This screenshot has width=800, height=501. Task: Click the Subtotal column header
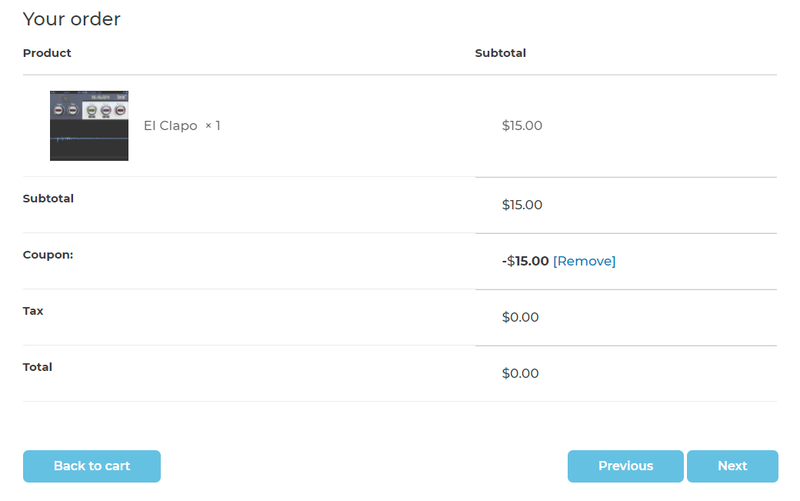click(x=500, y=53)
